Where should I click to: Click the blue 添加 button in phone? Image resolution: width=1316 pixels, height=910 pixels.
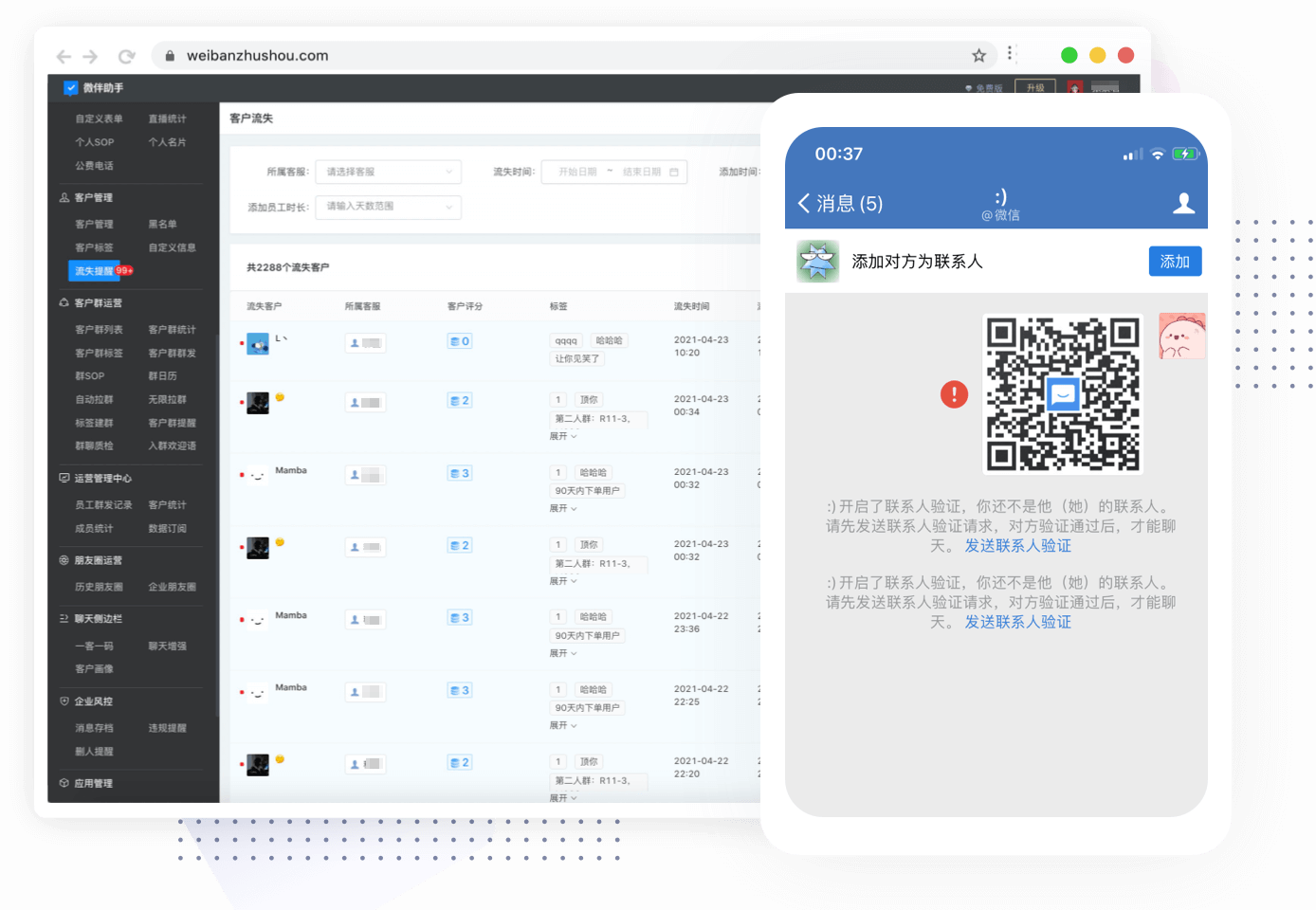1175,262
